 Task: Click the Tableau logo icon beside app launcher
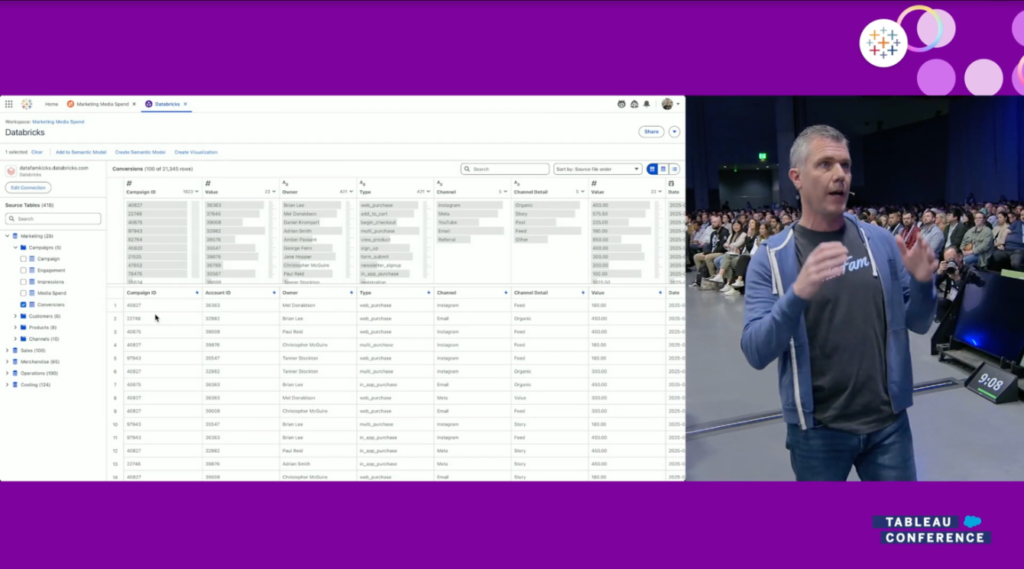(x=27, y=104)
